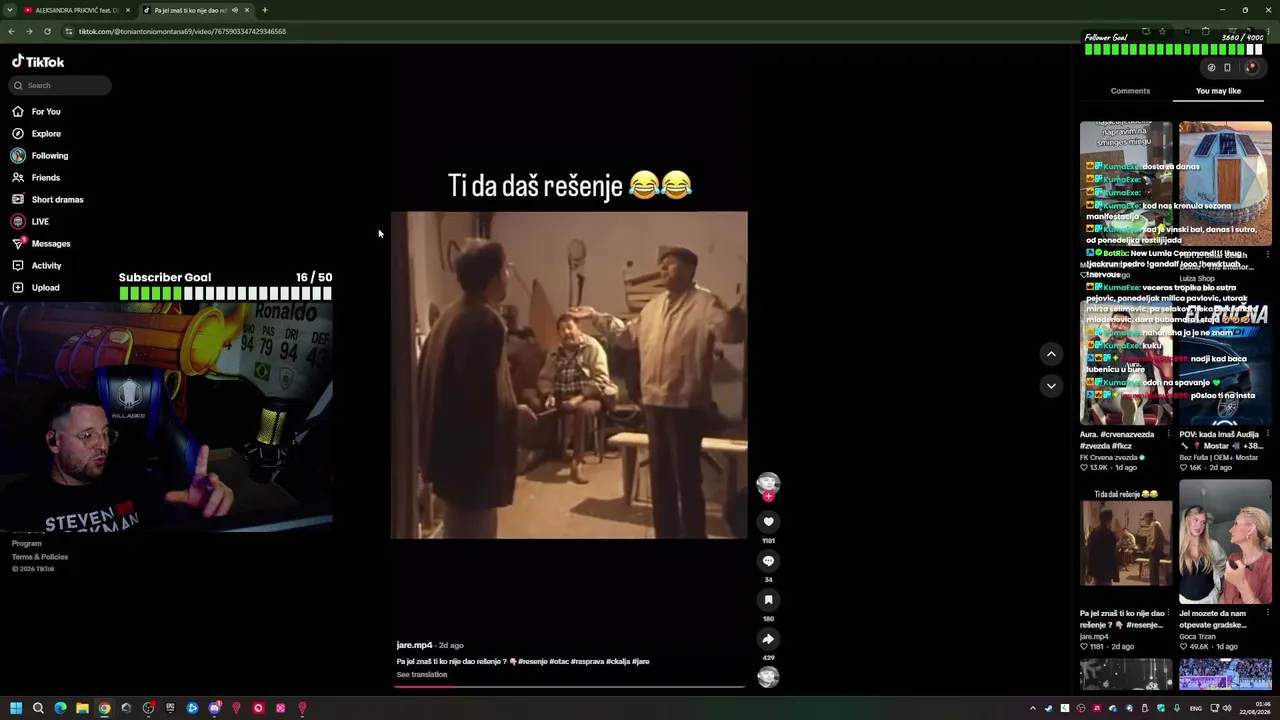Close the ALEKSANDRA PRIJOVIĆ browser tab
This screenshot has width=1280, height=720.
[127, 10]
